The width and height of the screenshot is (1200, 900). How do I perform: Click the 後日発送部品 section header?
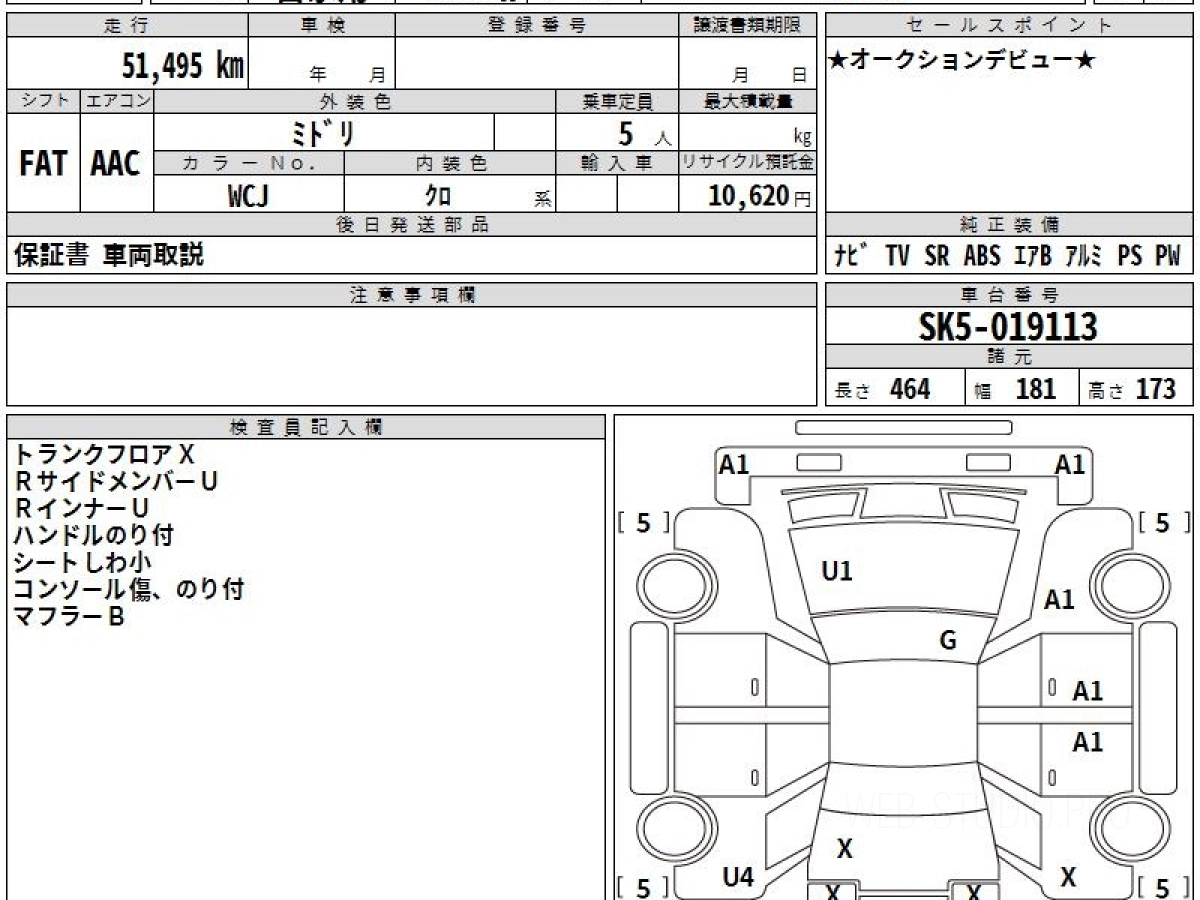412,225
